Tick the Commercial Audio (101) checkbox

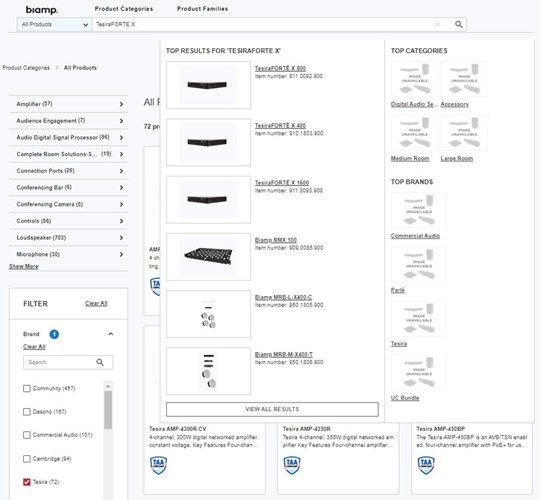pos(27,435)
